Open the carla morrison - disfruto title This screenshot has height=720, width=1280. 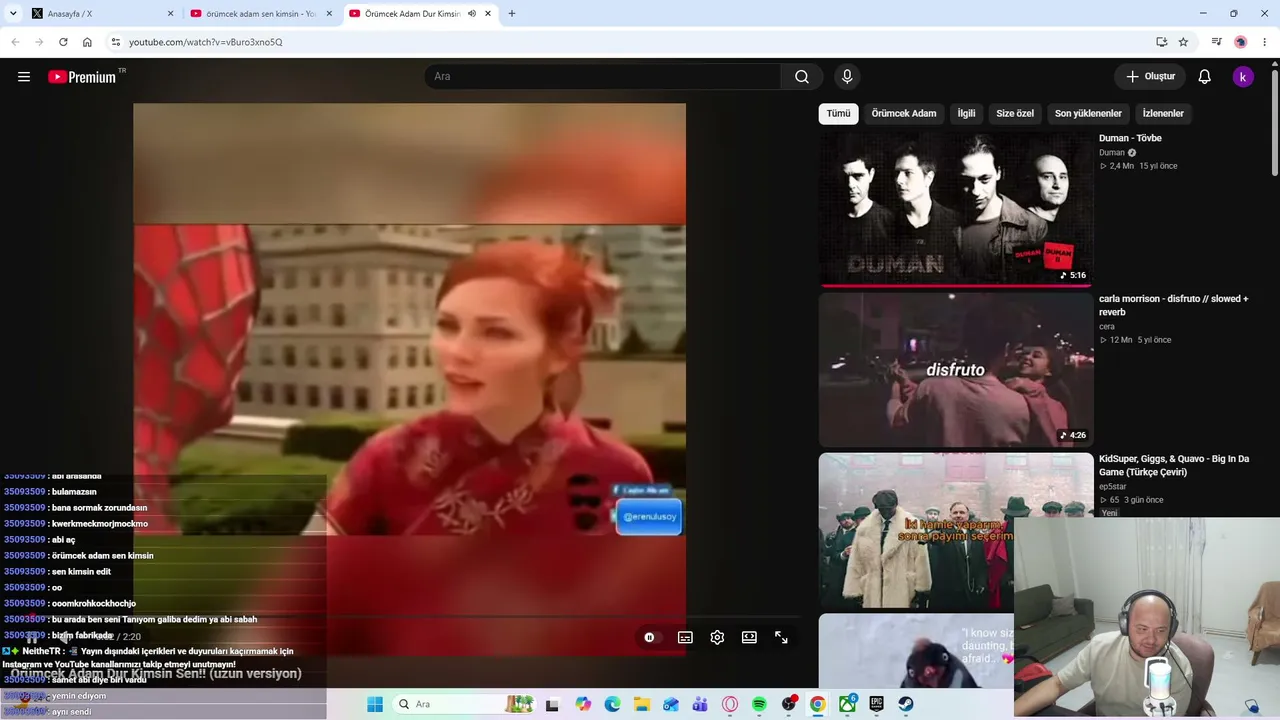tap(1174, 305)
